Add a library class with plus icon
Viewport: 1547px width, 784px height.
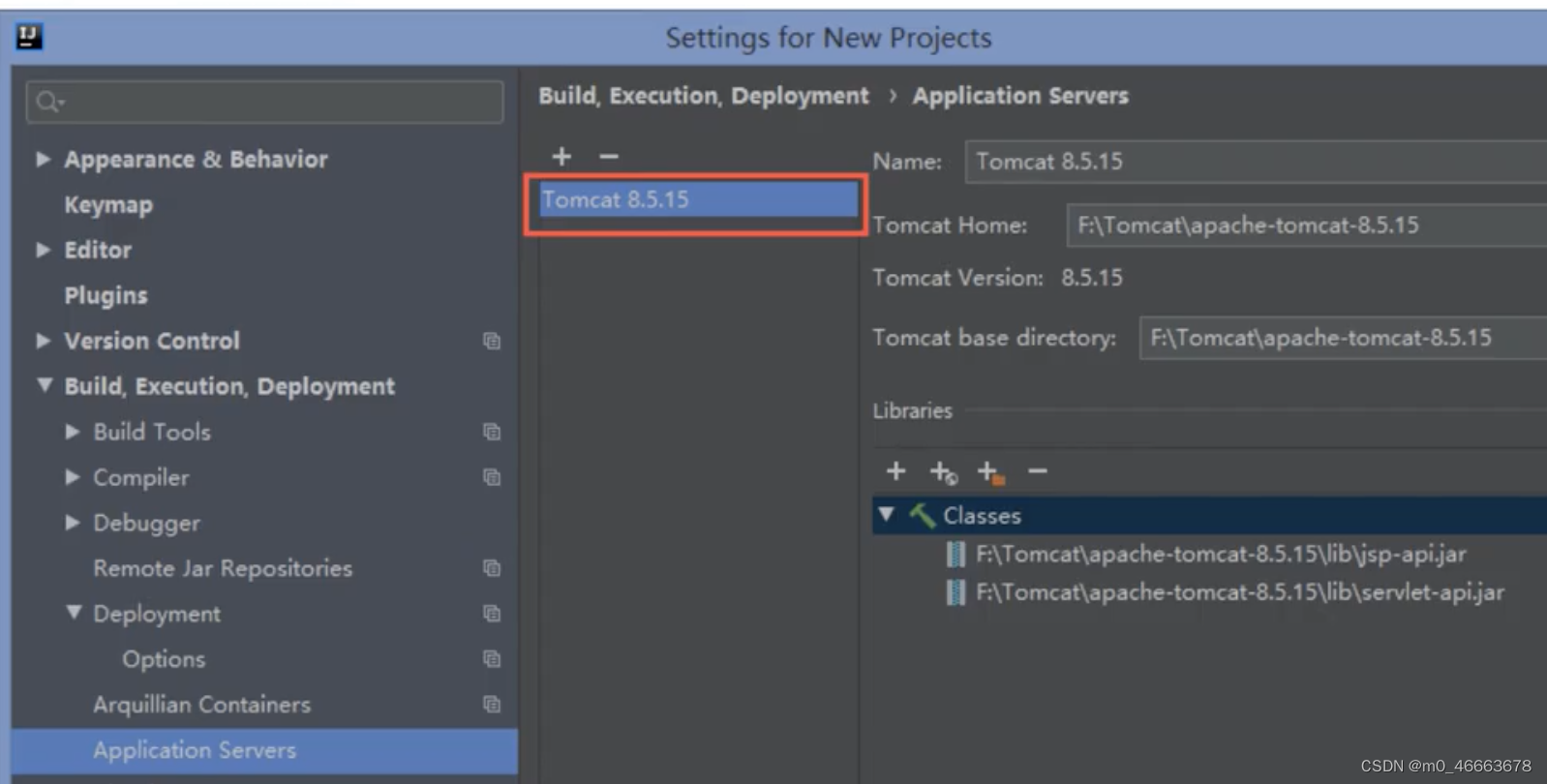896,471
